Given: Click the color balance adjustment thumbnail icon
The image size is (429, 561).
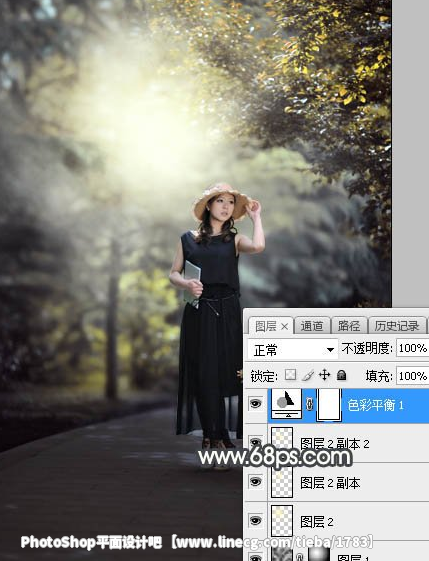Looking at the screenshot, I should click(x=287, y=404).
